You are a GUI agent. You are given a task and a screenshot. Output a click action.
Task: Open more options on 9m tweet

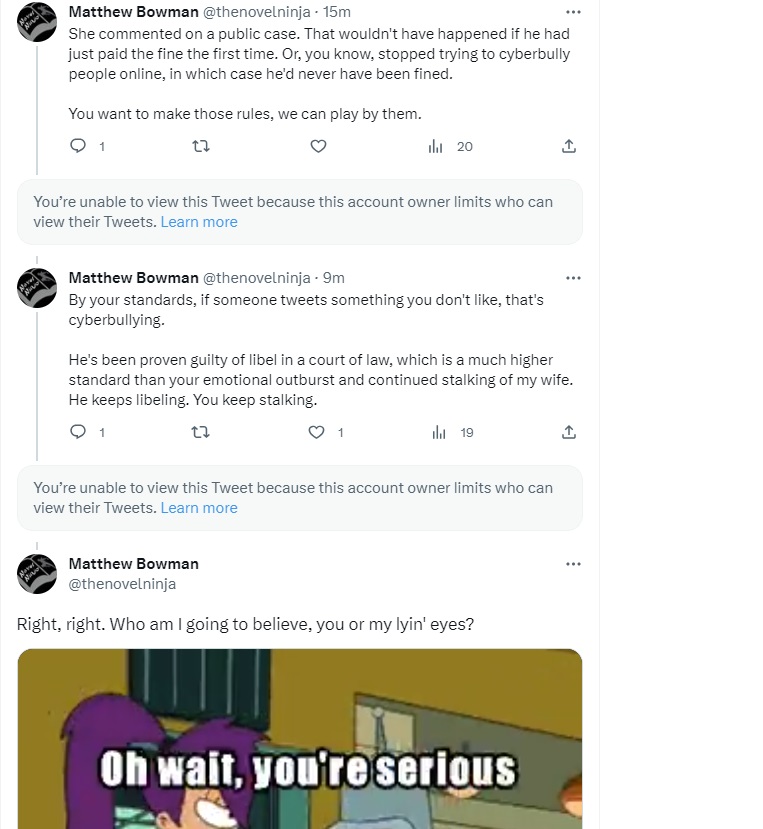[573, 277]
